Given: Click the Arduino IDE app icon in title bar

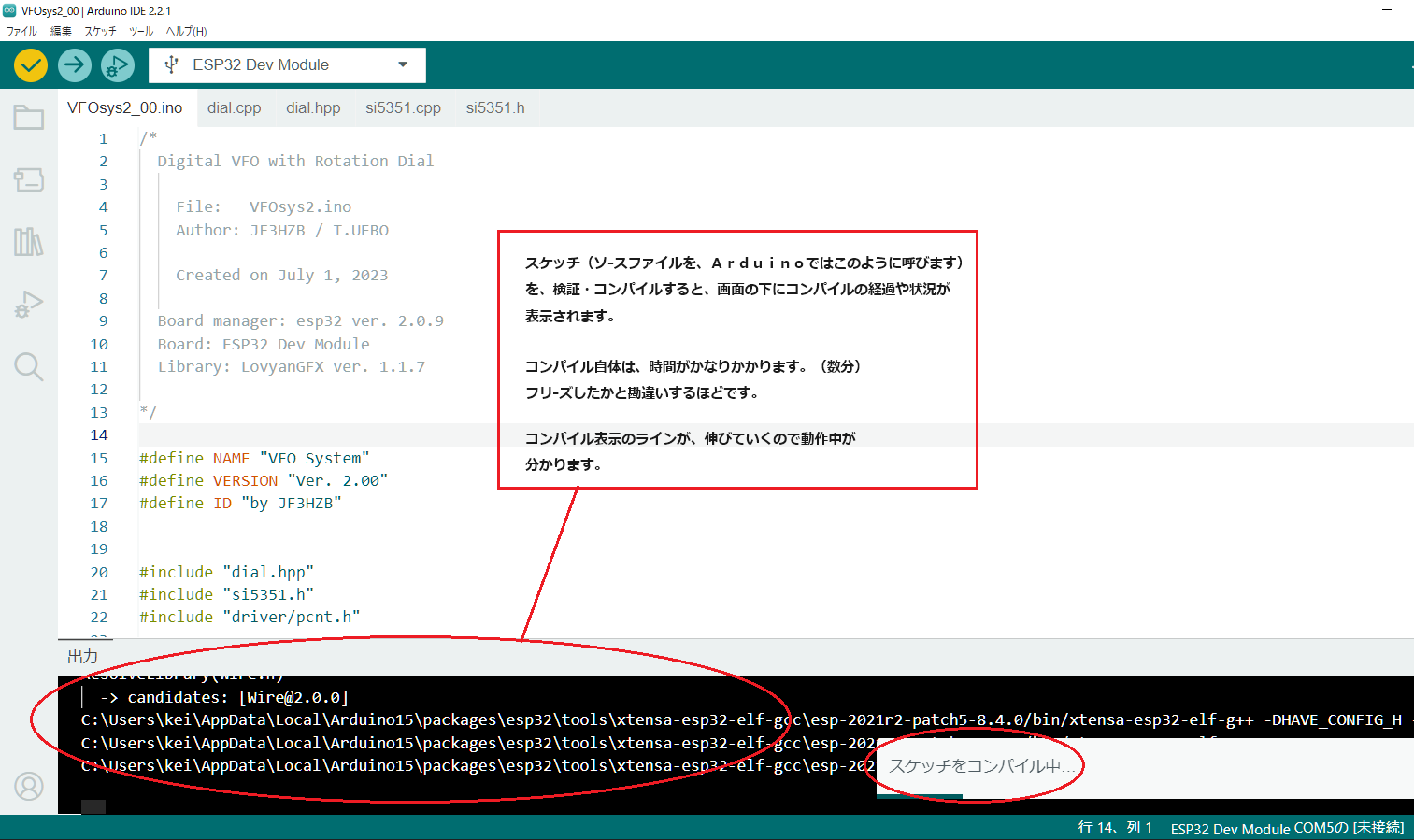Looking at the screenshot, I should click(9, 10).
